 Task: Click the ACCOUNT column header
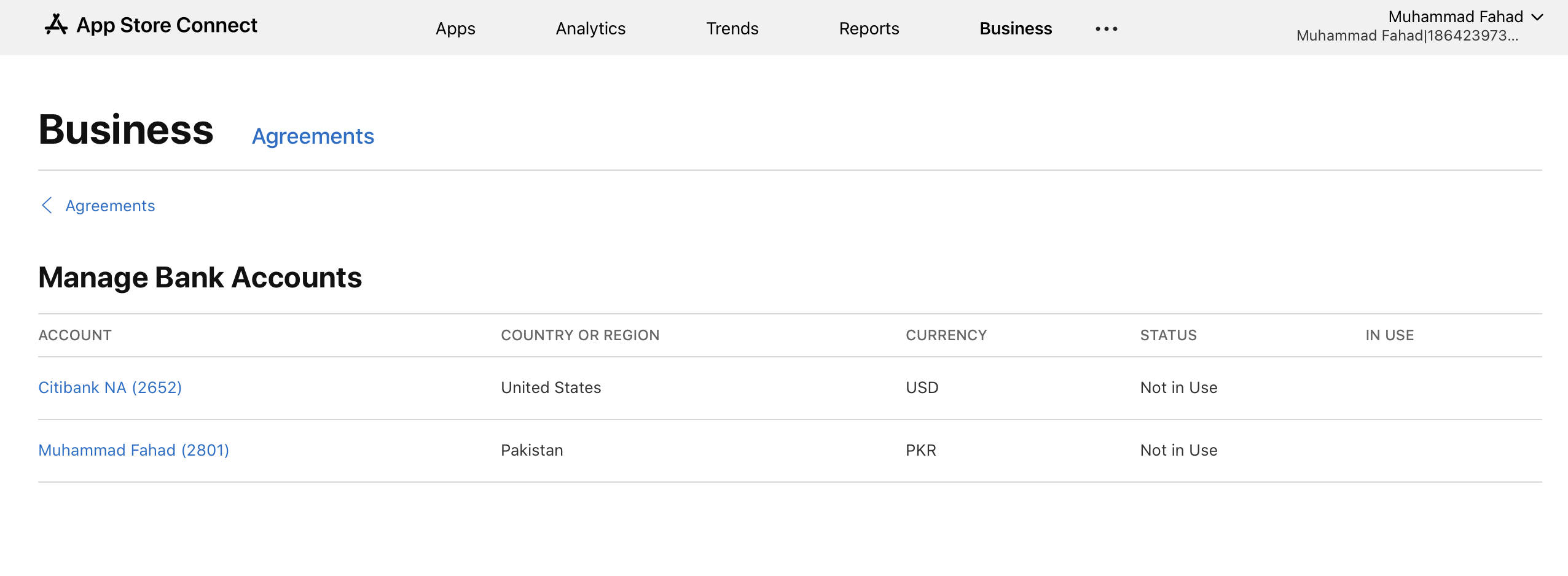75,335
